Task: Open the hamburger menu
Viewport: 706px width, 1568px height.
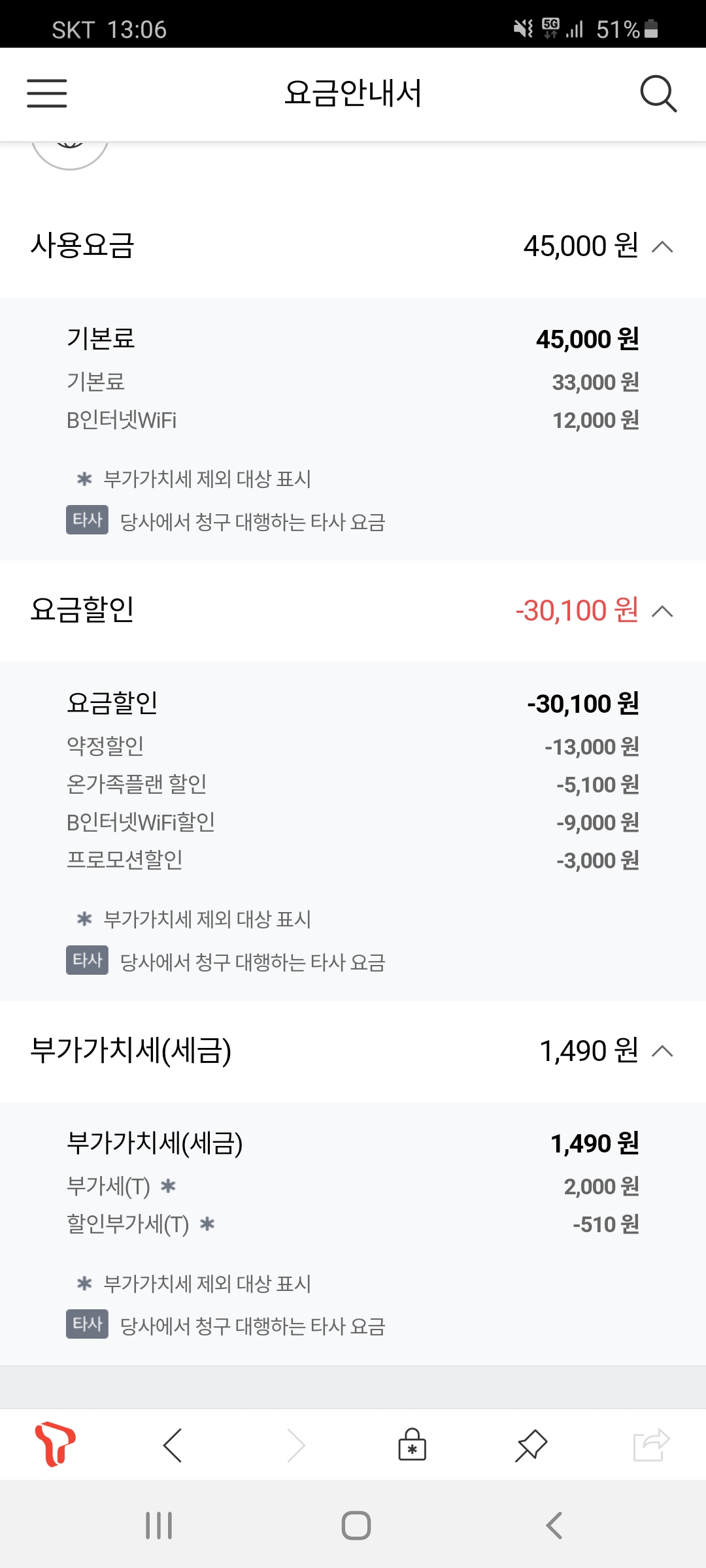Action: pos(46,93)
